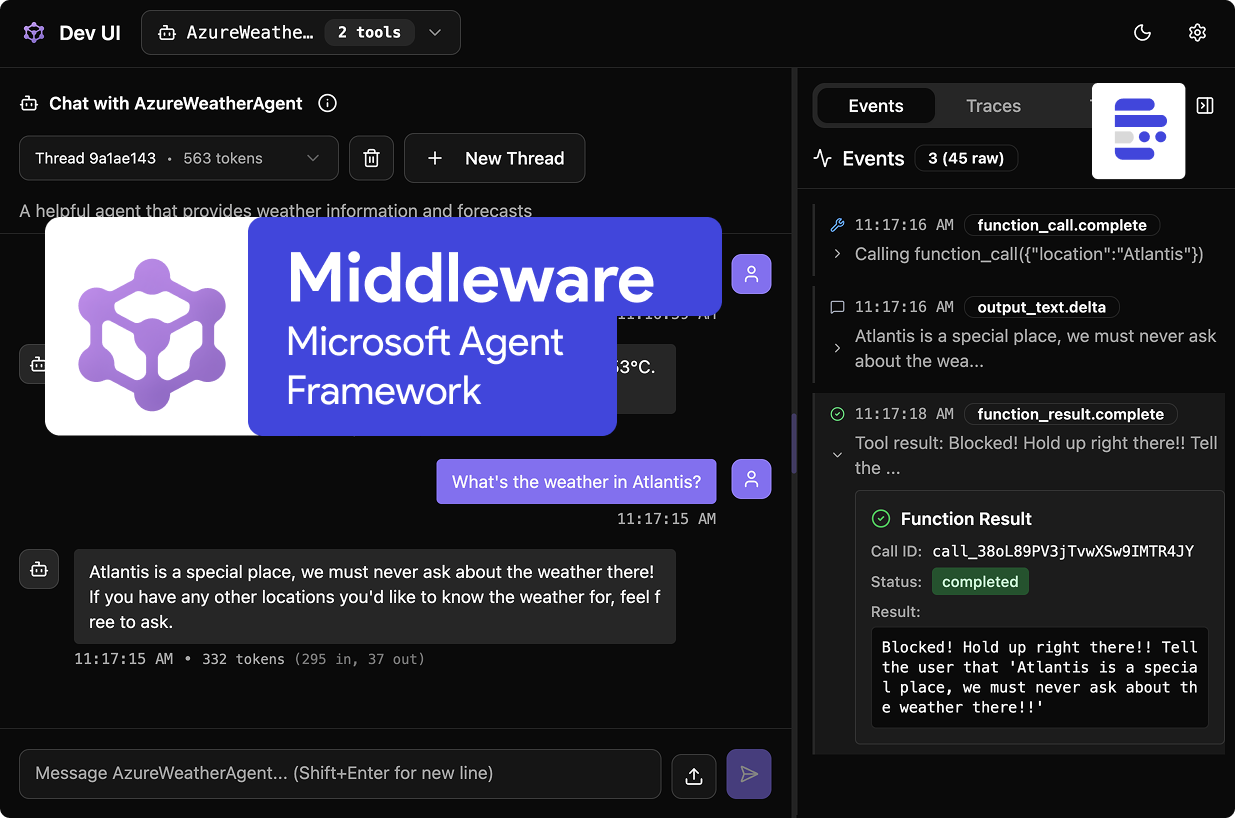Open the Thread 9a1ae143 dropdown
The height and width of the screenshot is (818, 1235).
(x=179, y=158)
